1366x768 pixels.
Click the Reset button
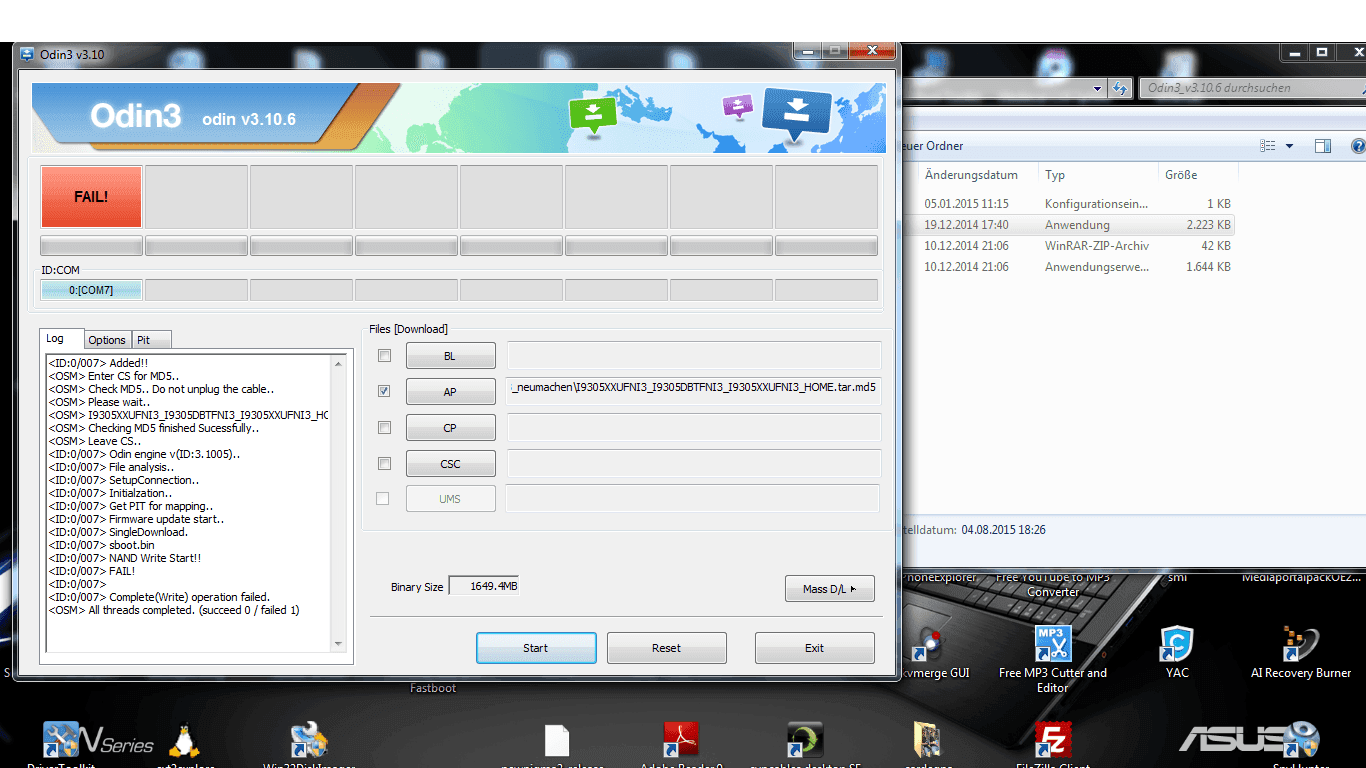[x=666, y=648]
